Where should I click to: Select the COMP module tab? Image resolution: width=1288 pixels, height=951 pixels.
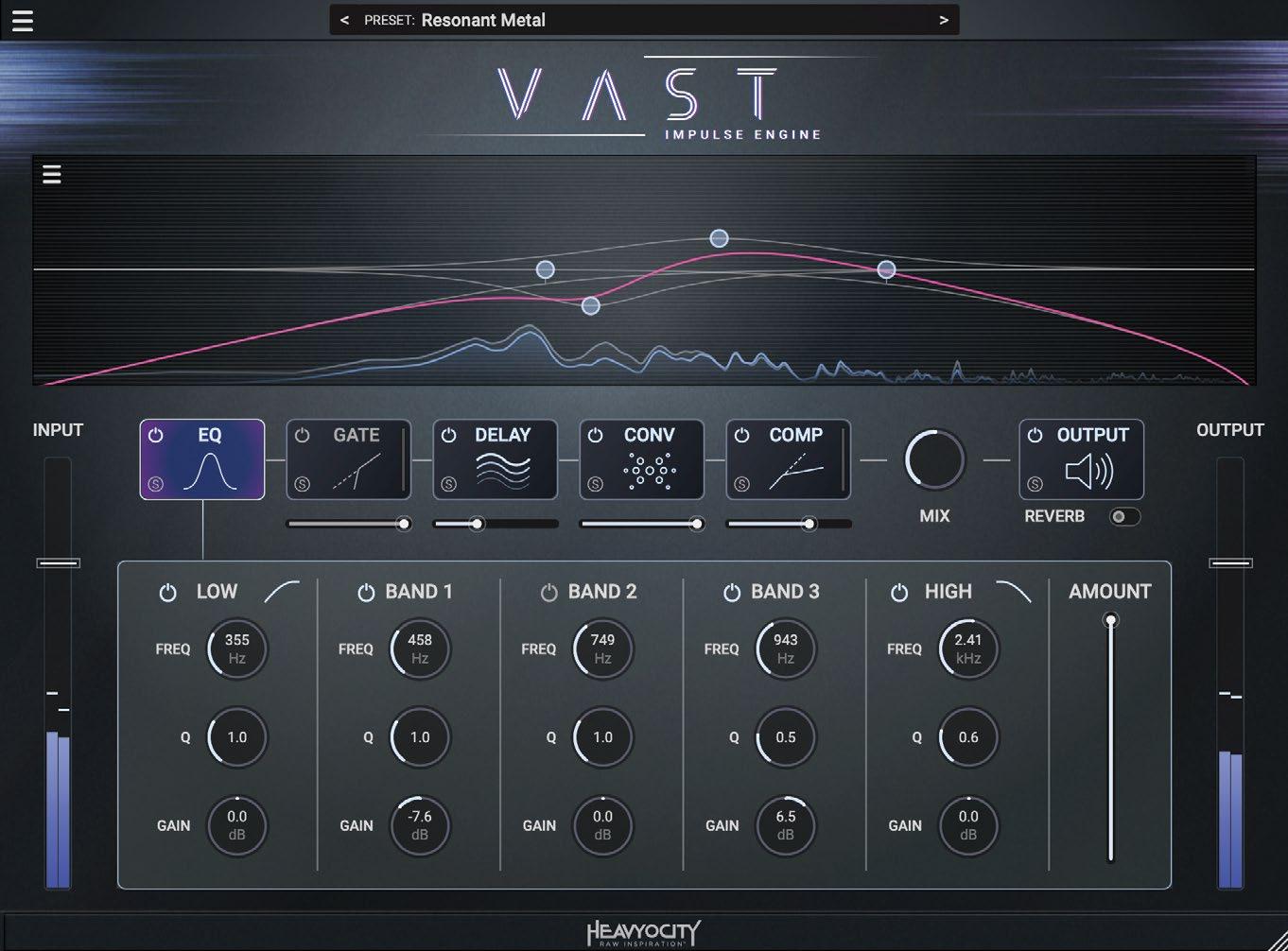789,459
